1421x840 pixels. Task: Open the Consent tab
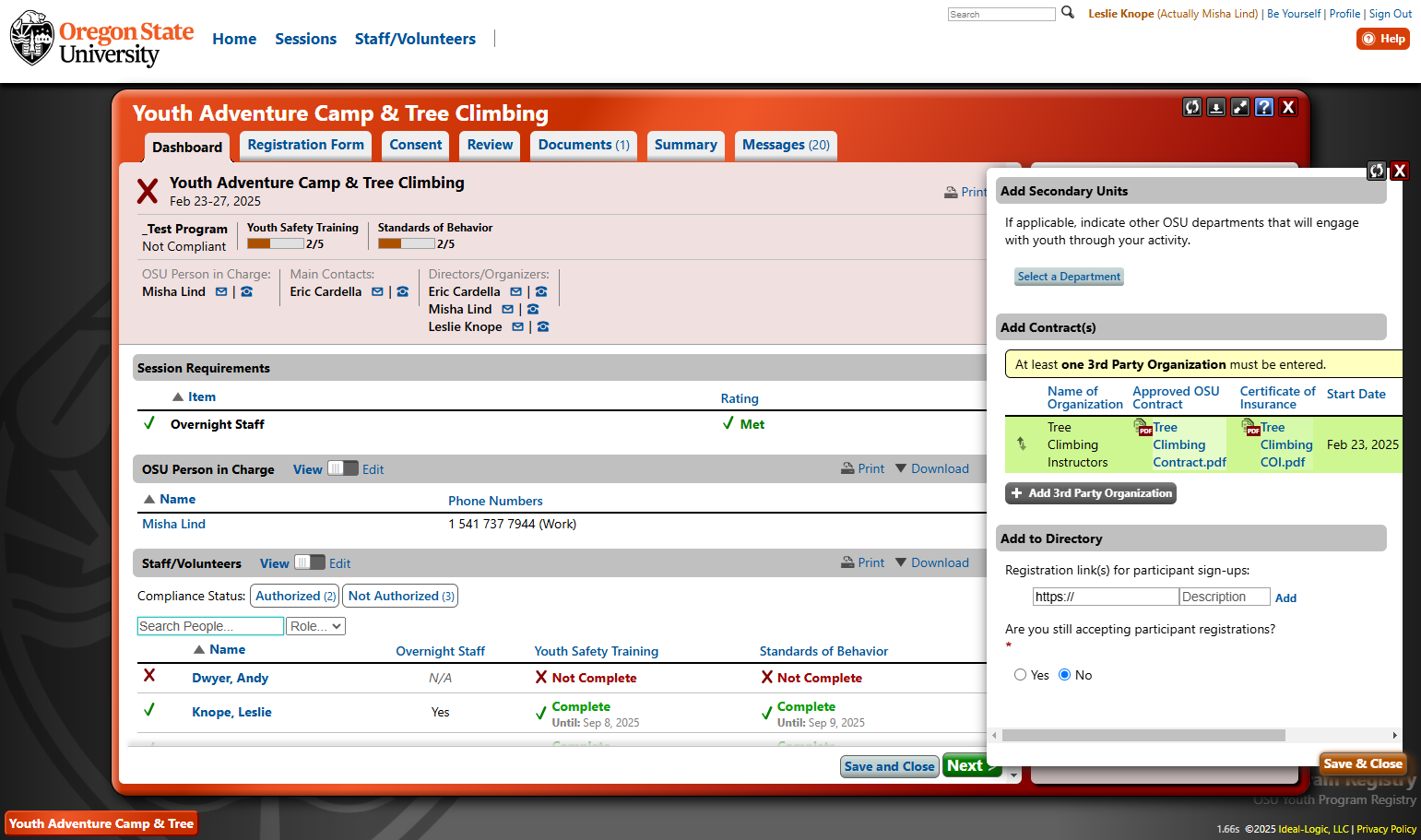(416, 145)
